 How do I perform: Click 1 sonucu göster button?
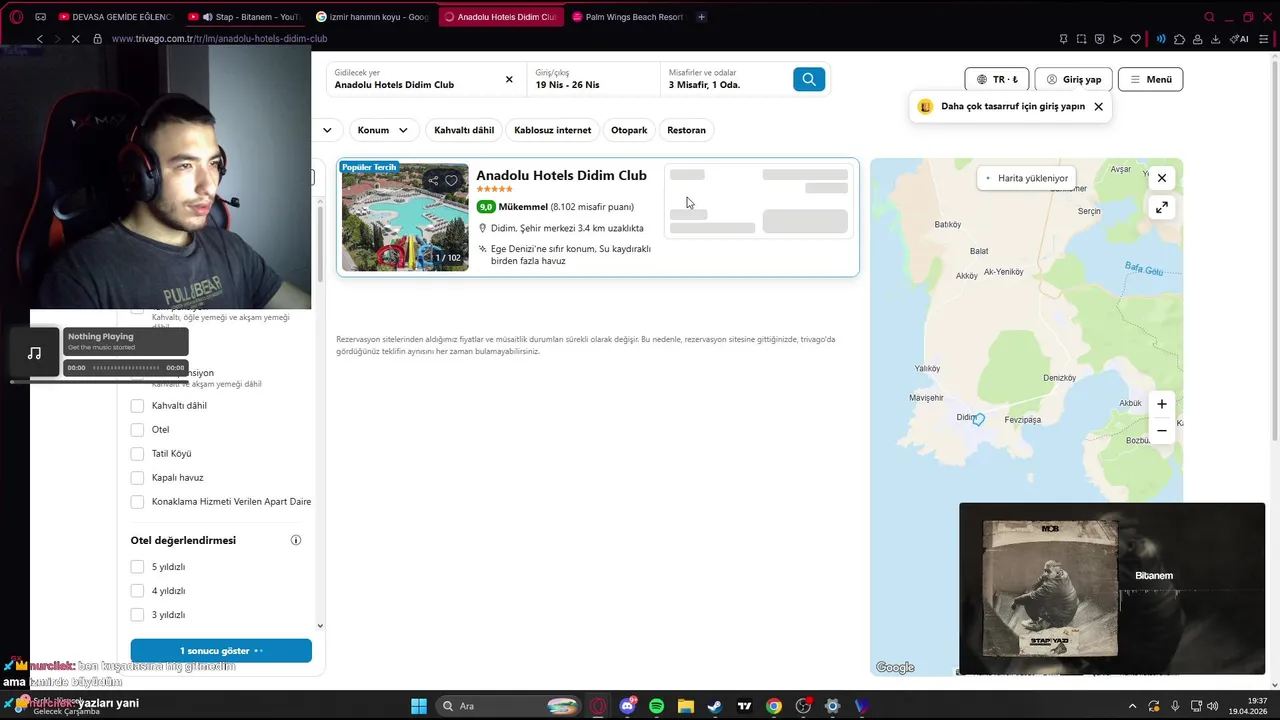pyautogui.click(x=221, y=651)
